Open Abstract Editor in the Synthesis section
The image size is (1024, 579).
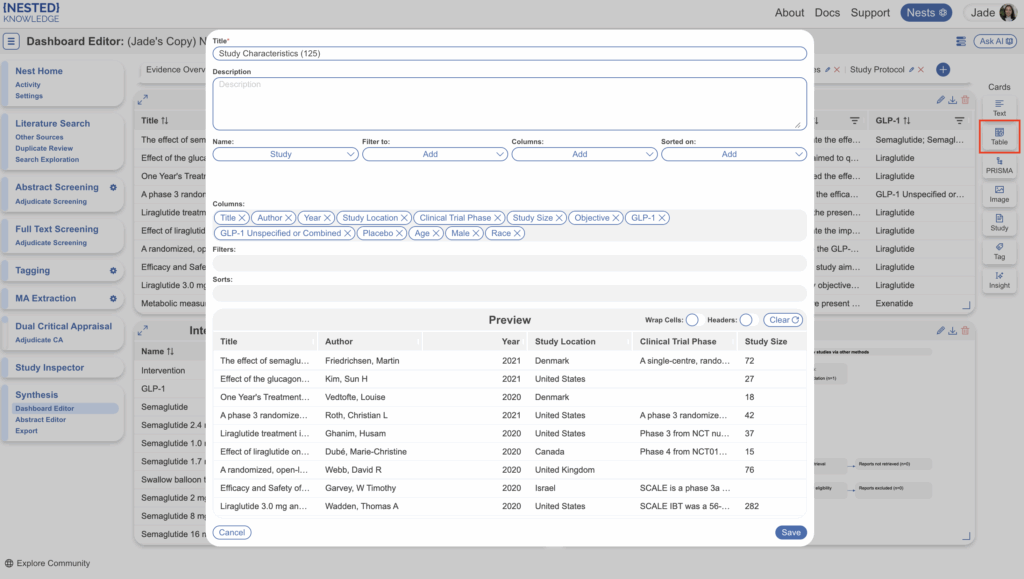pyautogui.click(x=41, y=420)
